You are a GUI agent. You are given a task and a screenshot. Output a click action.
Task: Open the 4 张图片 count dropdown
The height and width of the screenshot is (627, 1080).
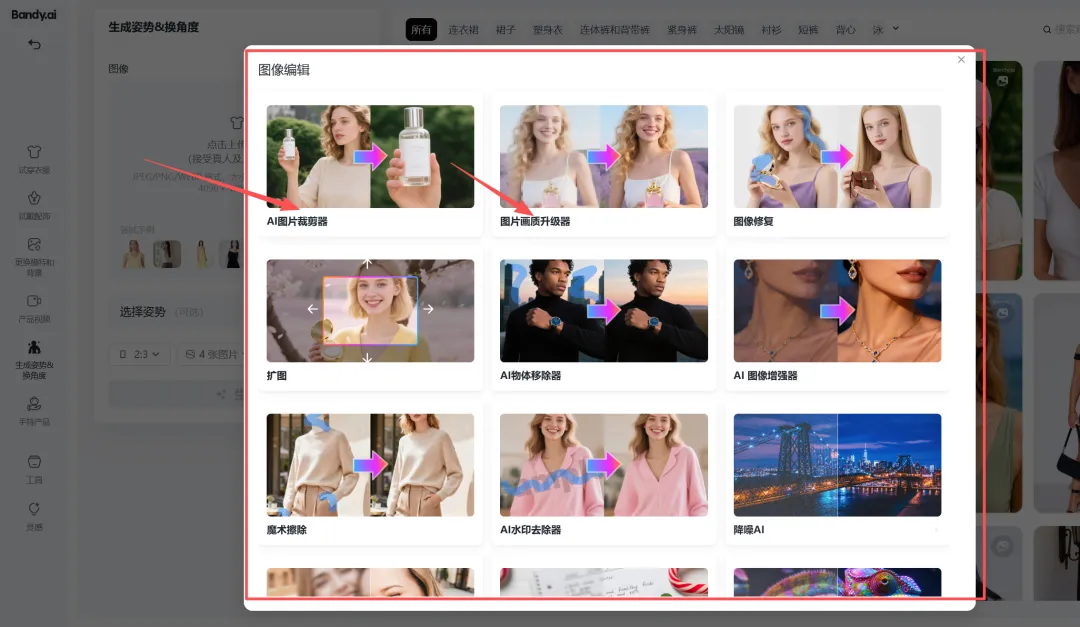tap(211, 354)
